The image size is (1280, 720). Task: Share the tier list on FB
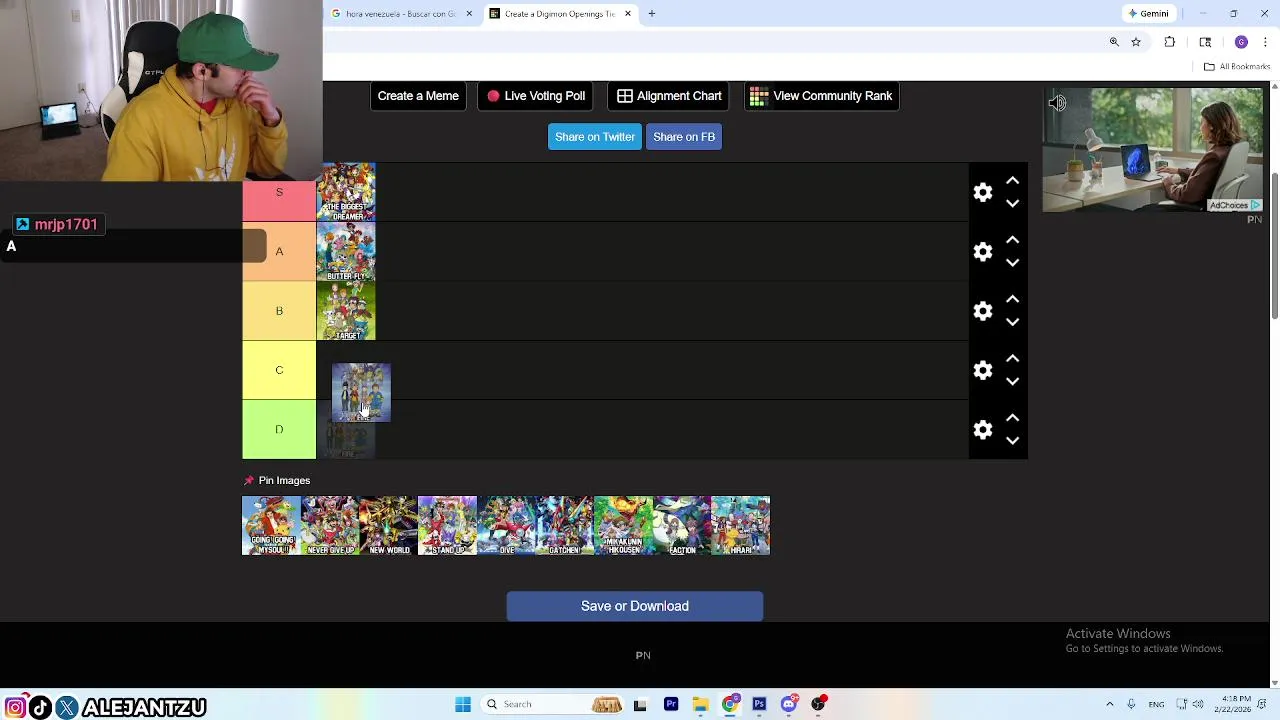point(684,137)
